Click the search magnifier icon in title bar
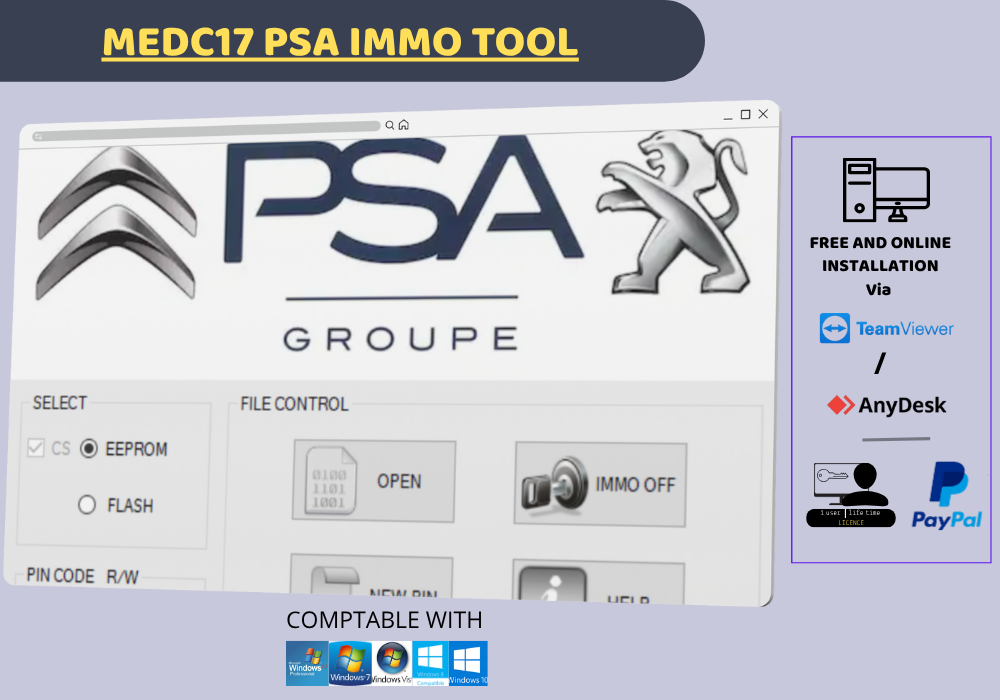Image resolution: width=1000 pixels, height=700 pixels. (390, 126)
